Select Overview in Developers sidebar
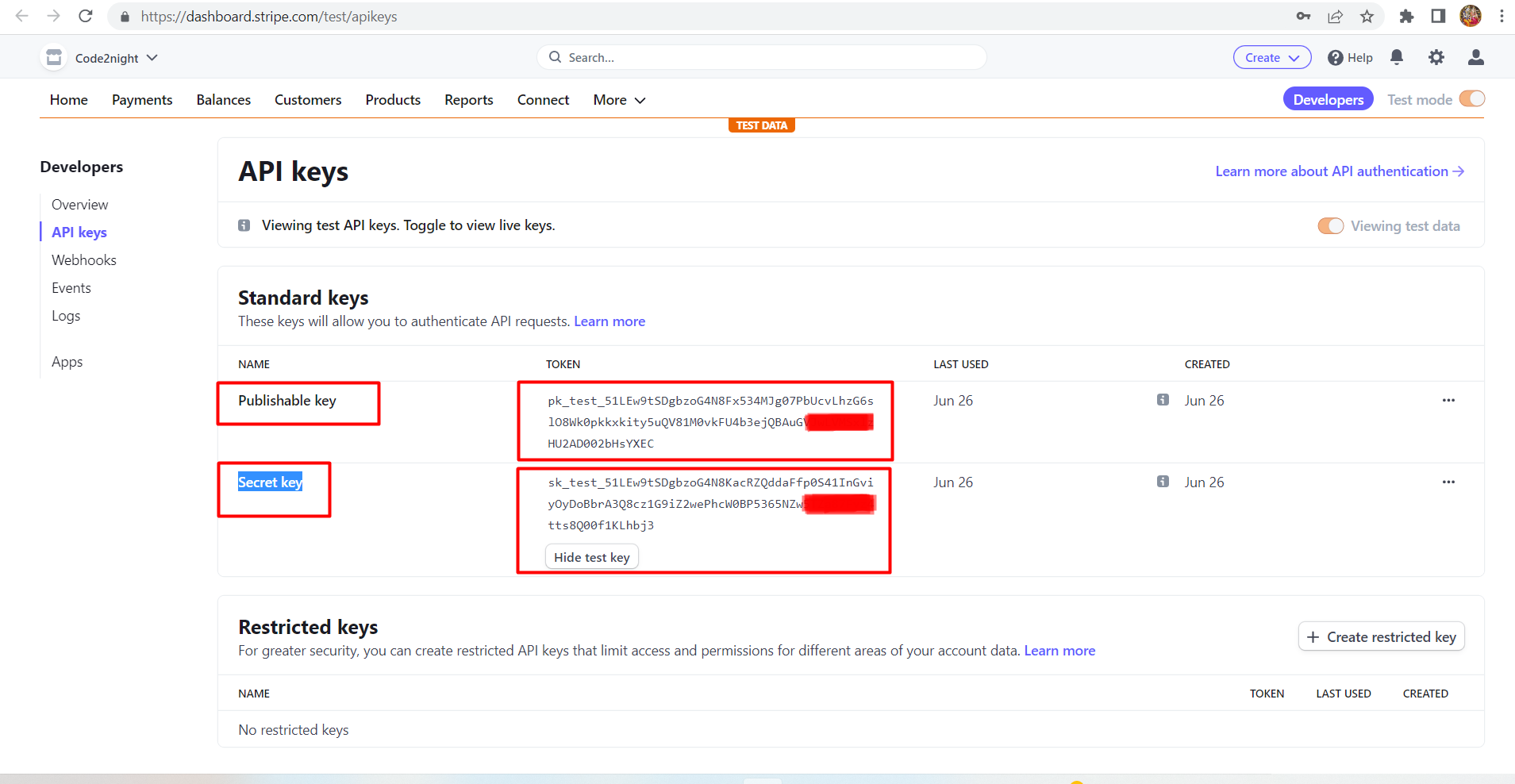Screen dimensions: 1515x784 pyautogui.click(x=80, y=205)
